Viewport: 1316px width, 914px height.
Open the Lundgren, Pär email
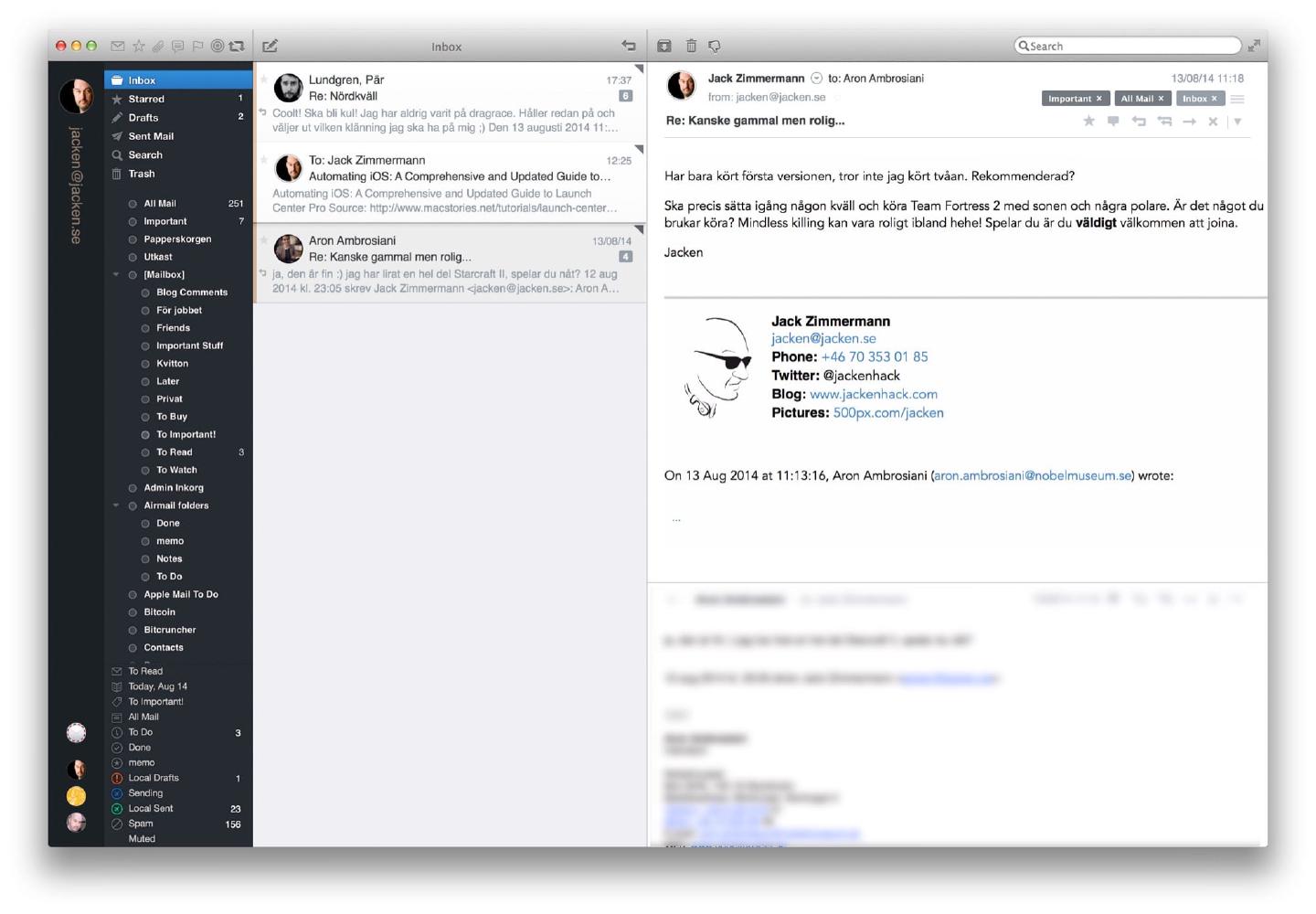pos(450,102)
